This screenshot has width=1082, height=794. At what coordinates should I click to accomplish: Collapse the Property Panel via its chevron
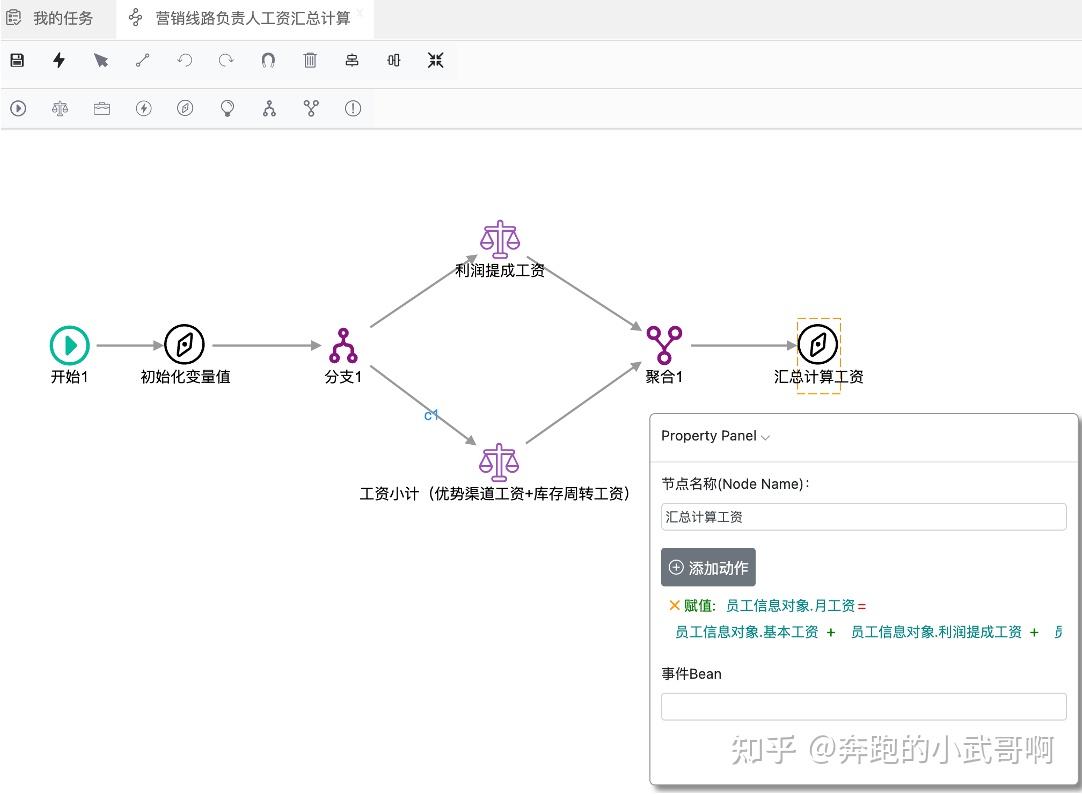tap(765, 437)
